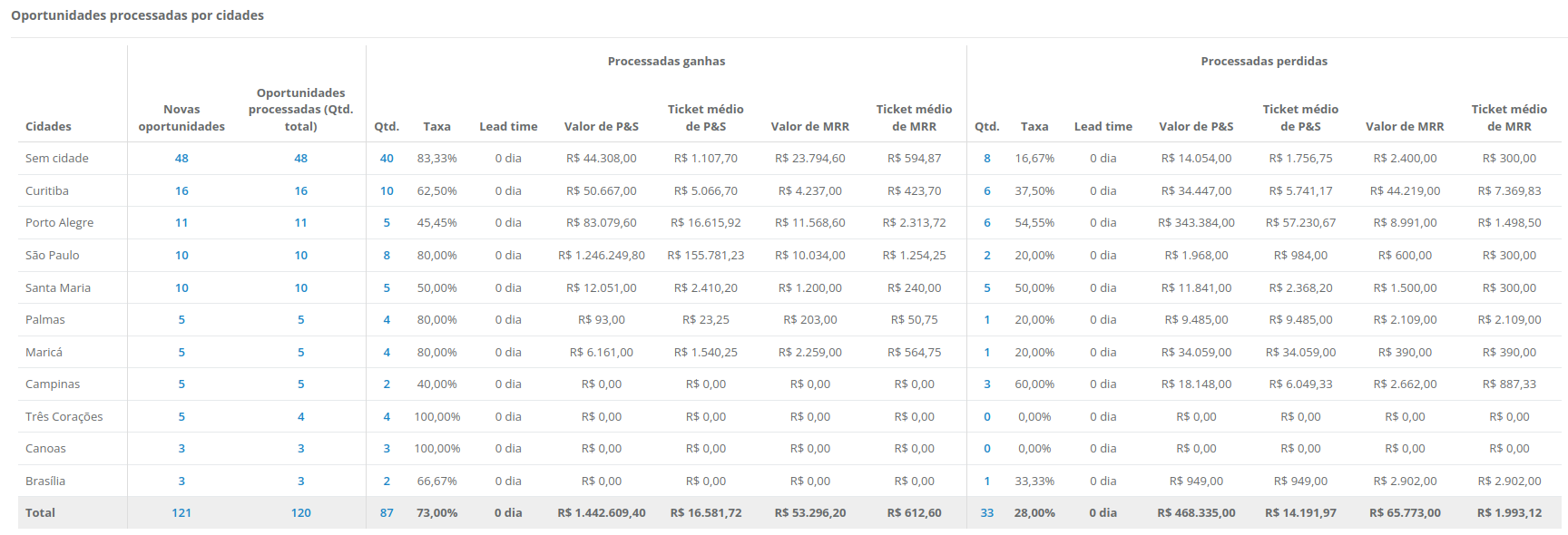The image size is (1568, 535).
Task: Click the R$ 1.246.249,80 value cell
Action: (602, 256)
